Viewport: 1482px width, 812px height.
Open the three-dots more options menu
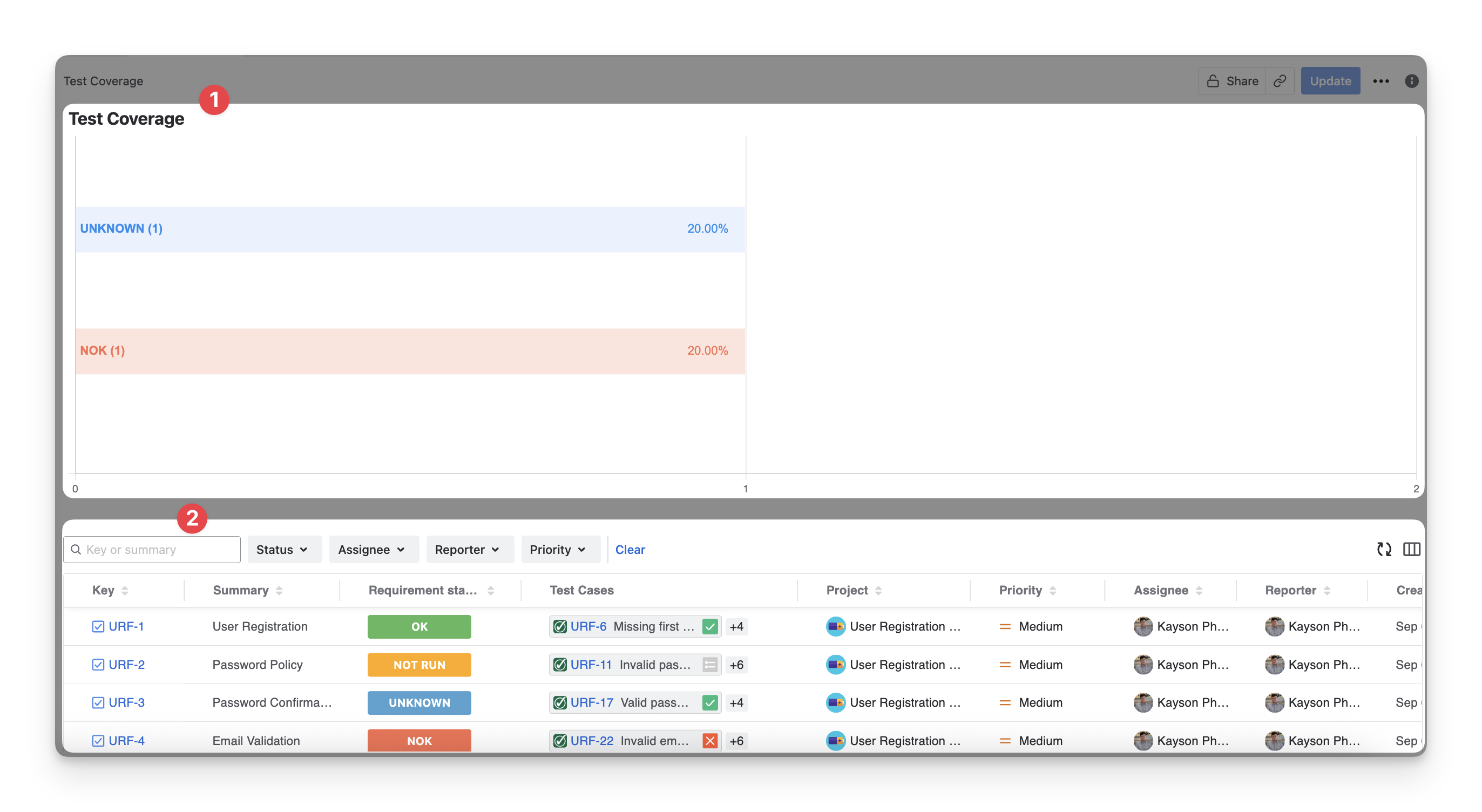click(1381, 81)
